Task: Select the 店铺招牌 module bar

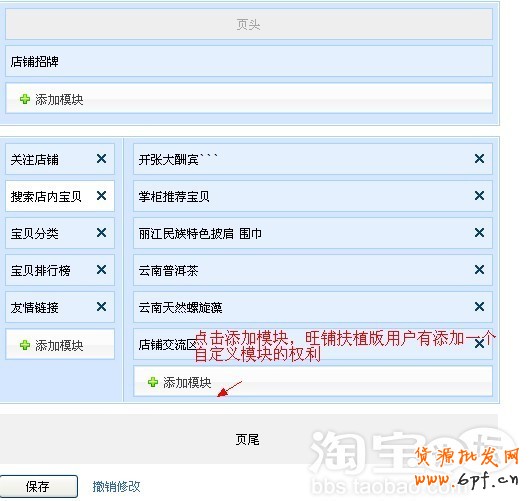Action: pos(249,61)
